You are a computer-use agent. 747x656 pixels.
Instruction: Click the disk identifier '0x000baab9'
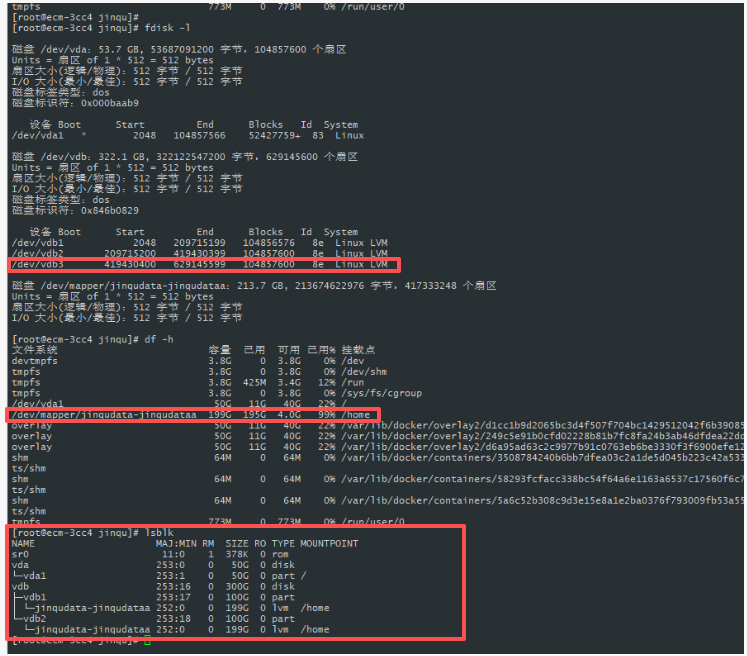[x=110, y=103]
